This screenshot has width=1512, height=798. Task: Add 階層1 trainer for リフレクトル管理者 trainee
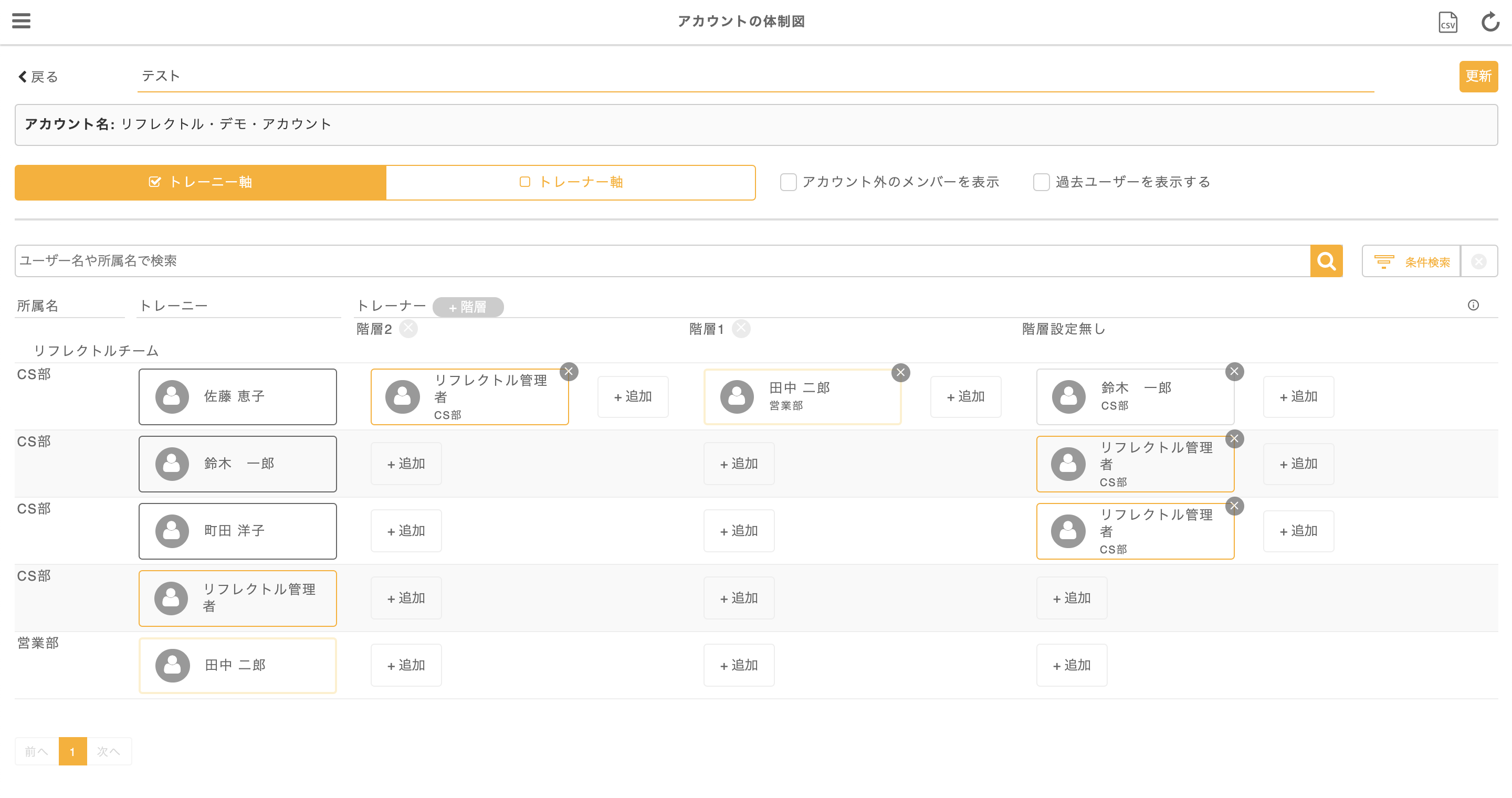(x=739, y=598)
